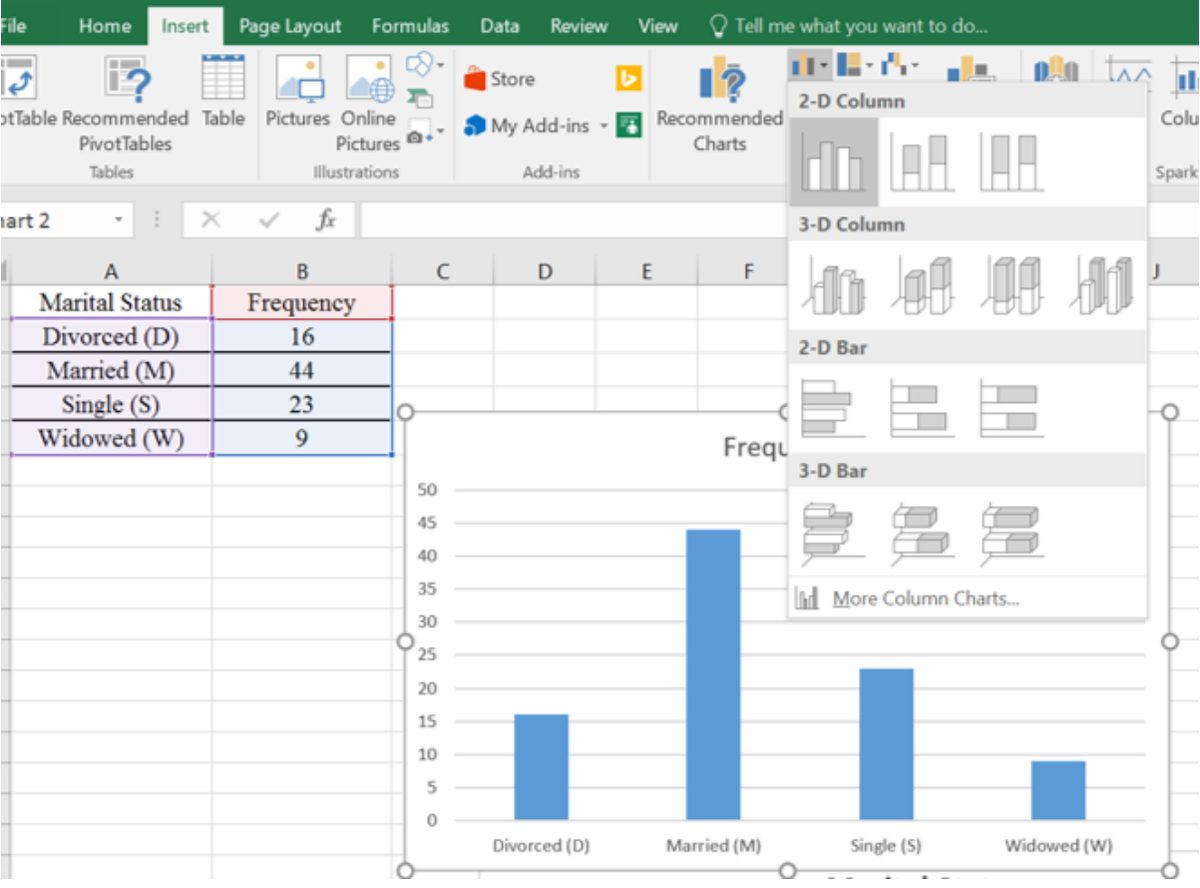This screenshot has height=888, width=1200.
Task: Click the Recommended Charts button
Action: point(720,104)
